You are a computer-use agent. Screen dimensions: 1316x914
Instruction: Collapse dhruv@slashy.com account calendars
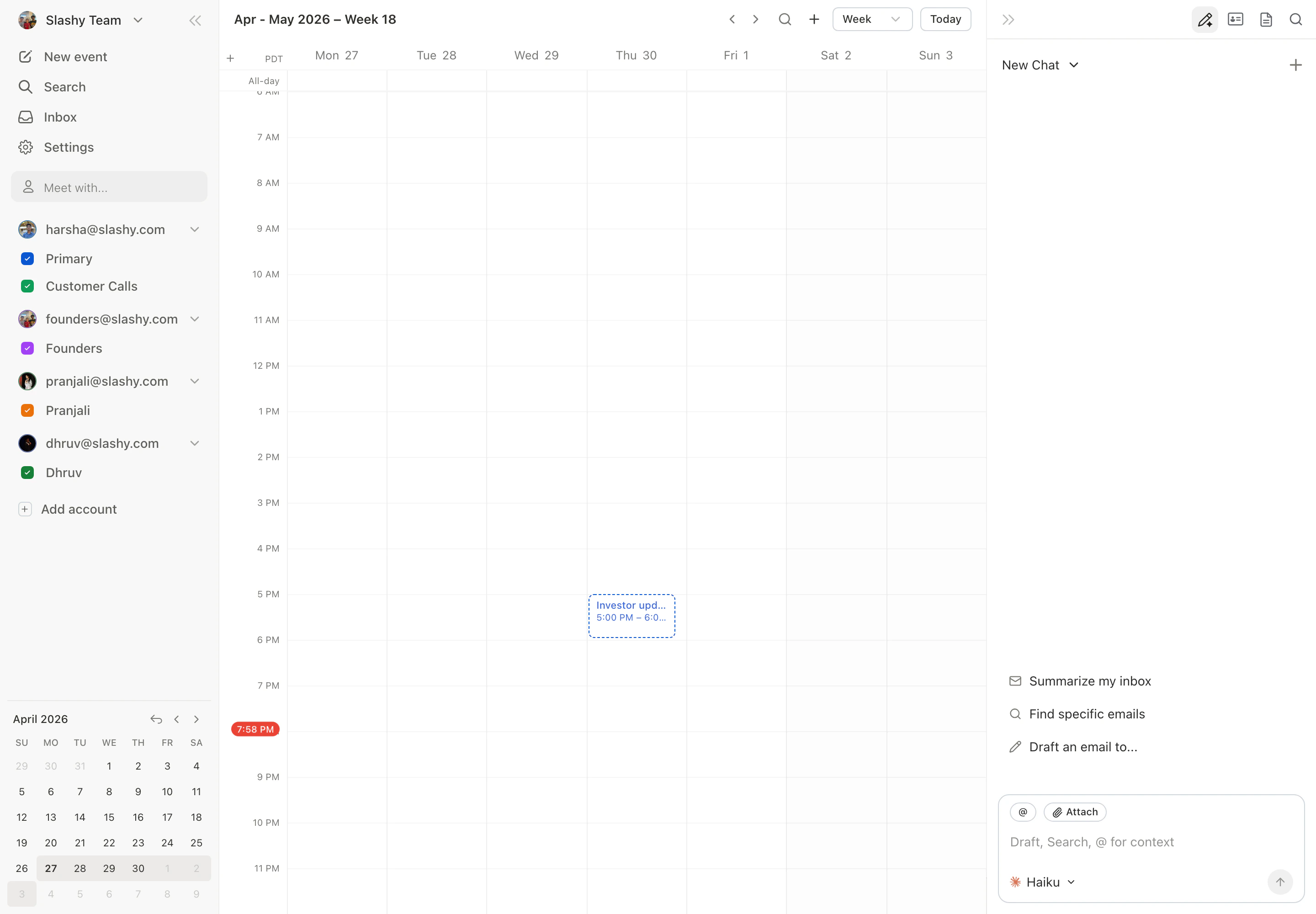pos(195,443)
